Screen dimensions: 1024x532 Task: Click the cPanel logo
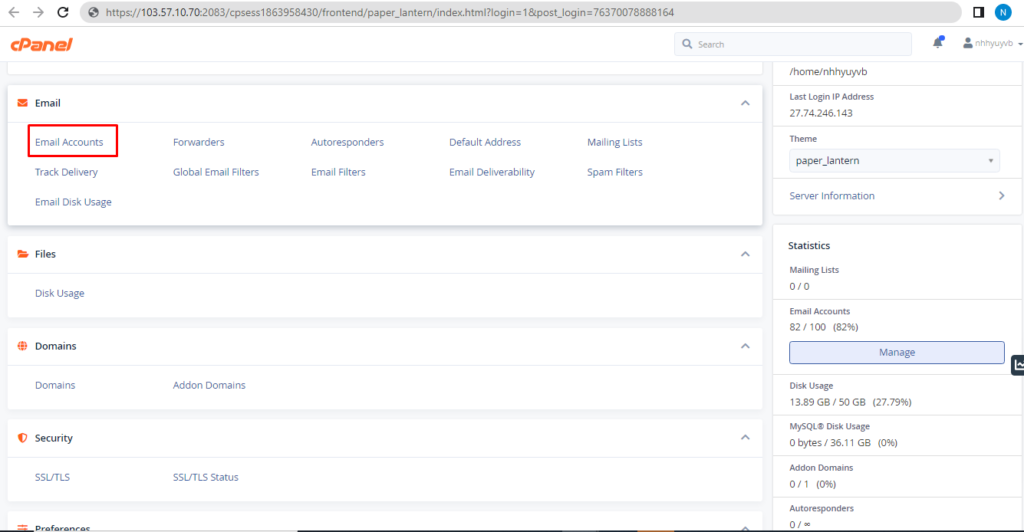pyautogui.click(x=41, y=44)
